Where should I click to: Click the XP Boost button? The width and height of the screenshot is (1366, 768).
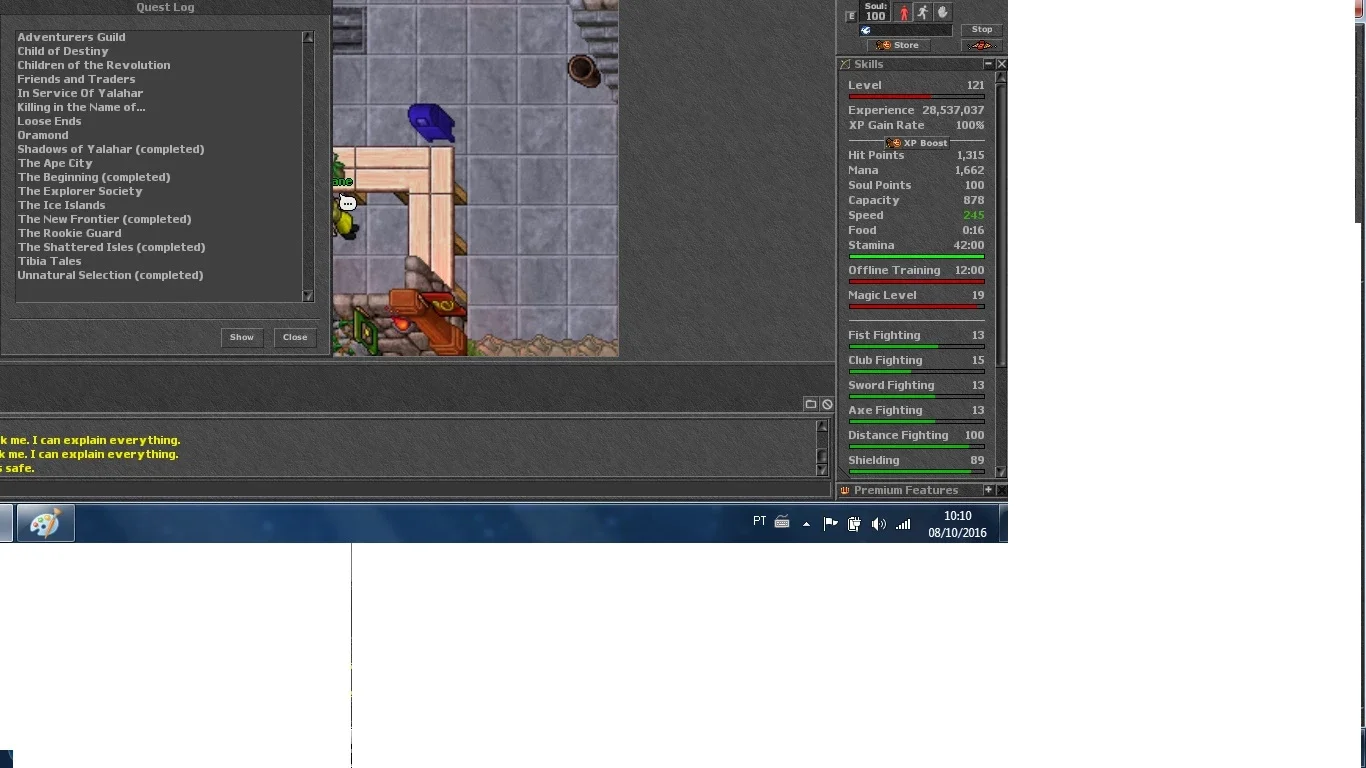917,143
